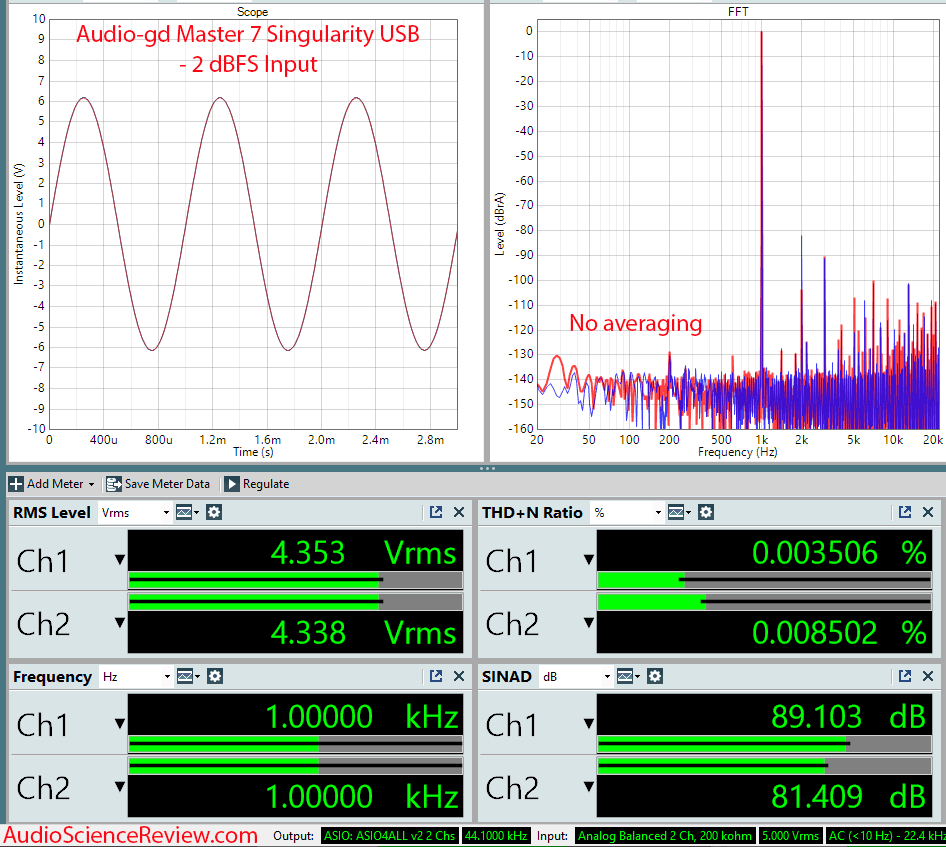Click the Frequency Ch2 1.00000 kHz reading
The height and width of the screenshot is (847, 946).
tap(361, 796)
